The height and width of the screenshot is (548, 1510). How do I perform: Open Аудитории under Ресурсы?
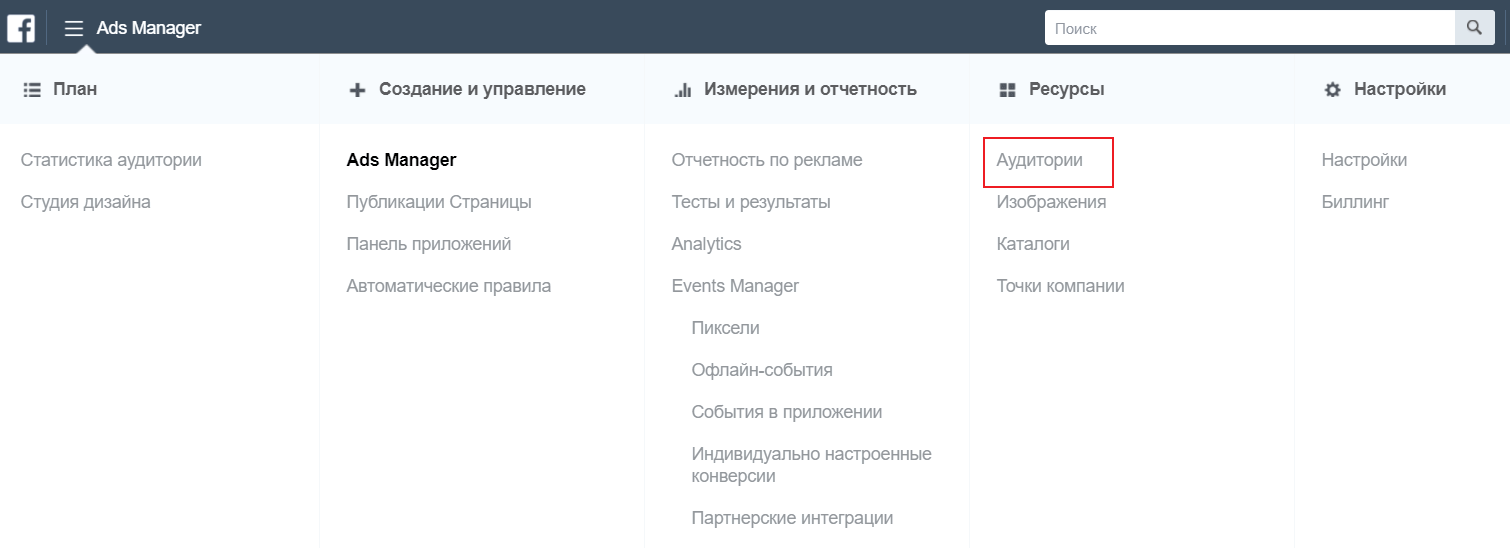(1040, 160)
